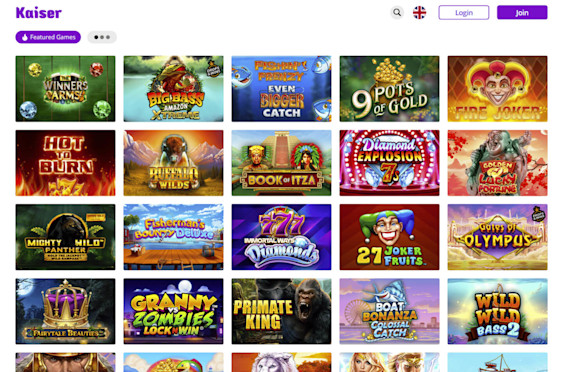
Task: Click the purple Join button
Action: pyautogui.click(x=522, y=13)
